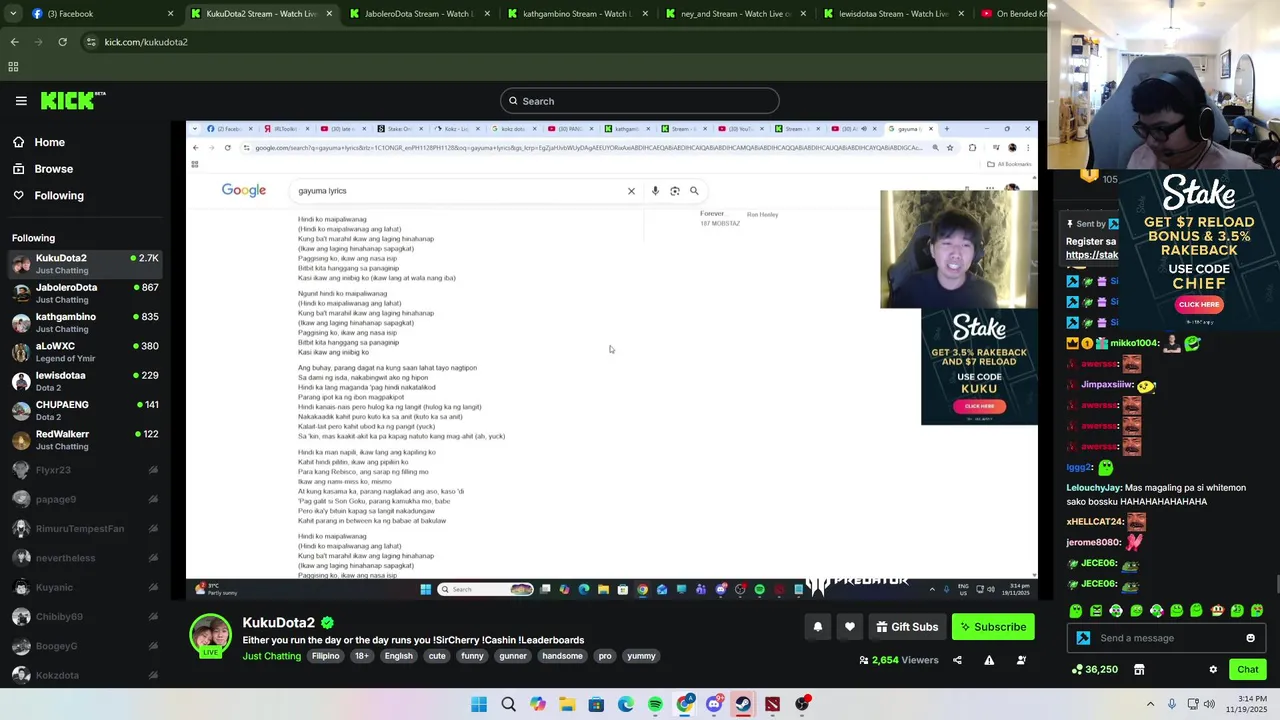Open kathgambino followed channel
This screenshot has width=1280, height=720.
pyautogui.click(x=85, y=322)
